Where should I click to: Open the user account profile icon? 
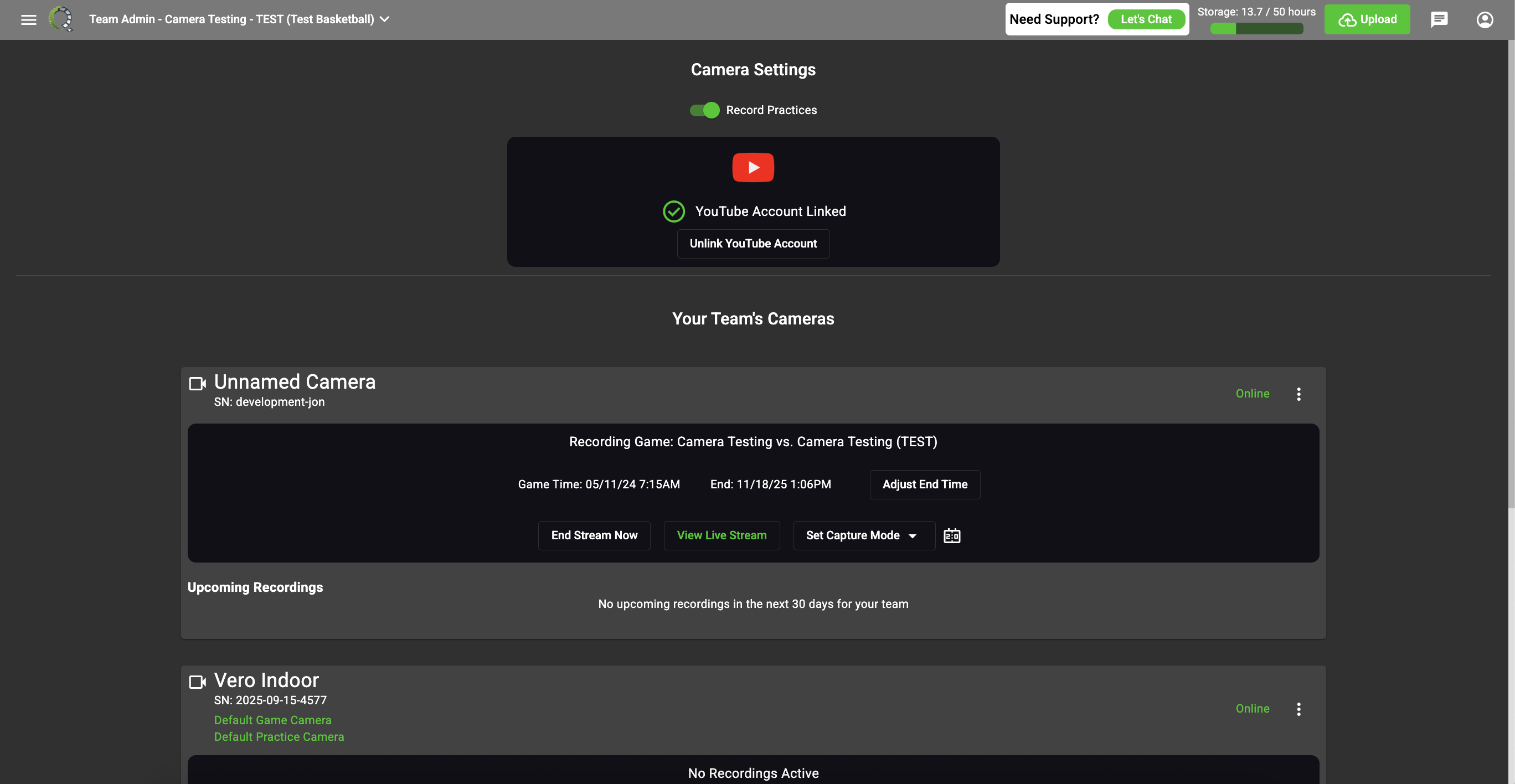pos(1485,19)
